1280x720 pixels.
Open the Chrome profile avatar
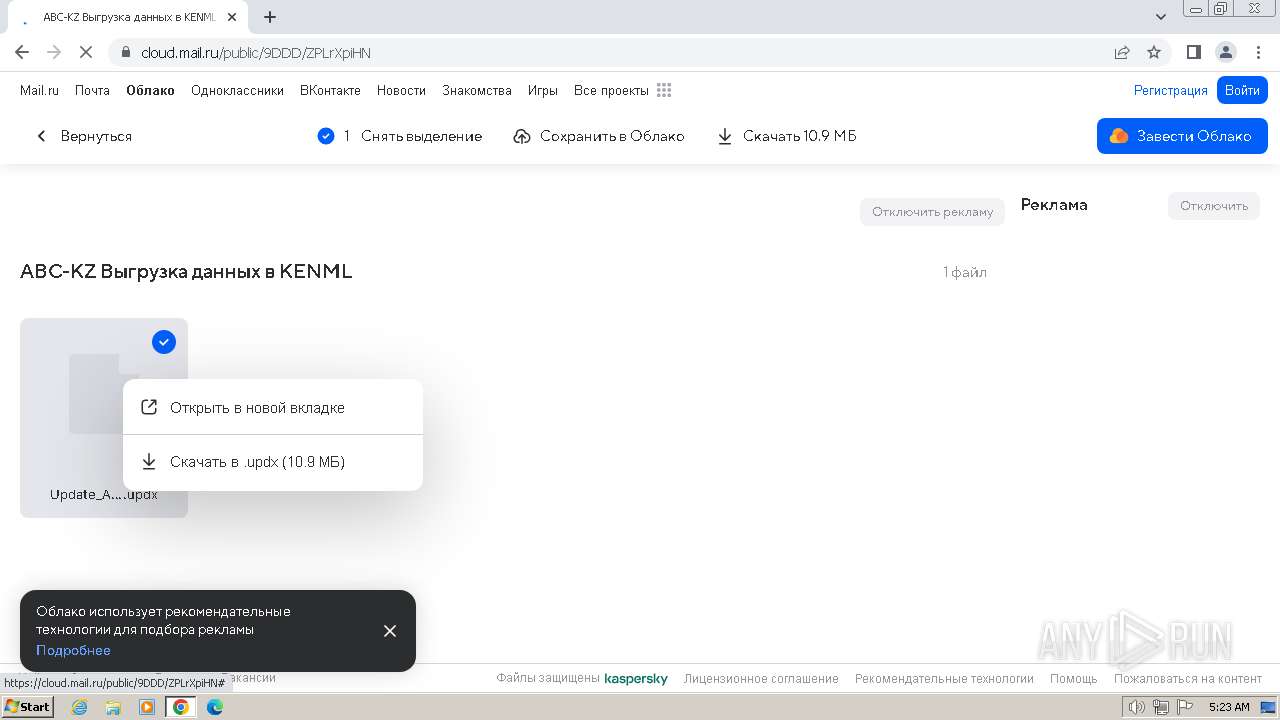coord(1225,52)
